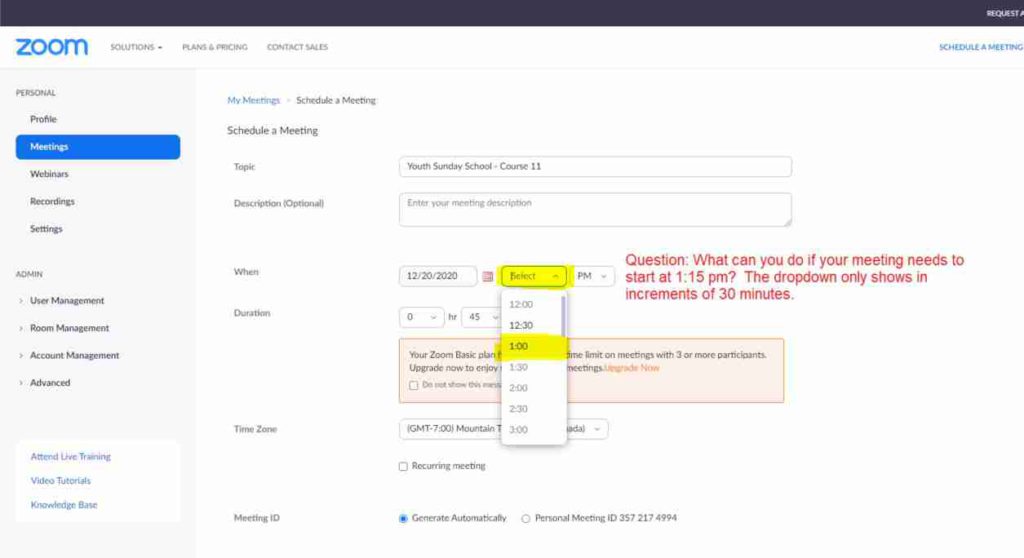The height and width of the screenshot is (558, 1024).
Task: Expand Room Management section
Action: (x=69, y=328)
